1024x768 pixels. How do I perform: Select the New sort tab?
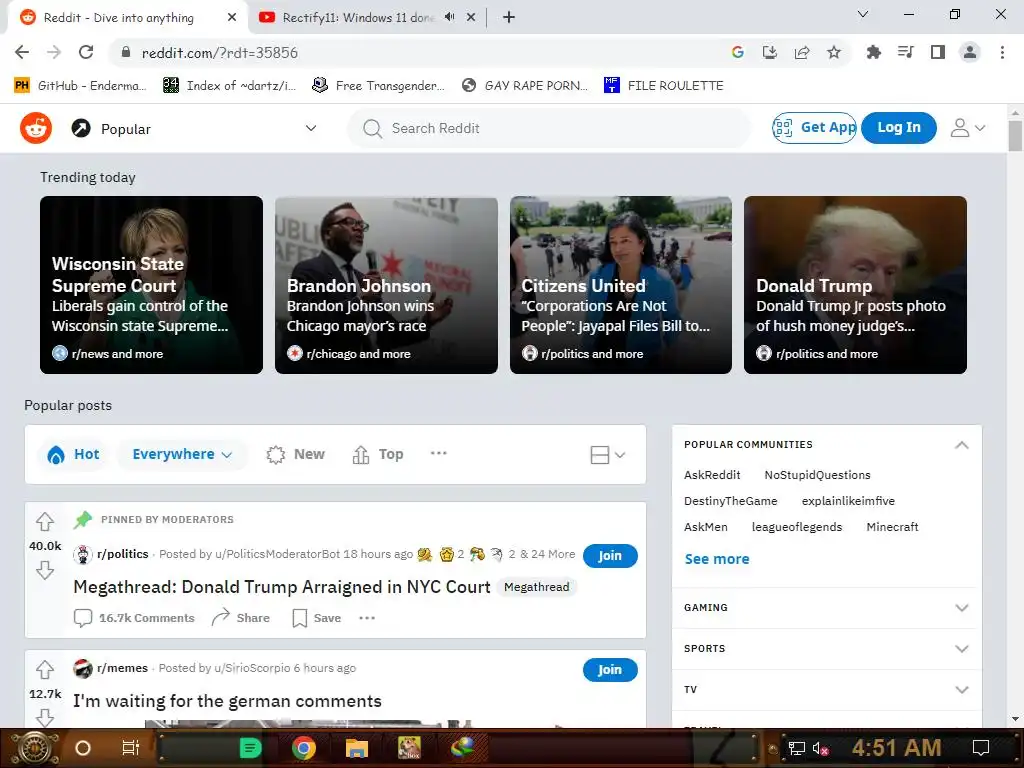click(x=296, y=455)
